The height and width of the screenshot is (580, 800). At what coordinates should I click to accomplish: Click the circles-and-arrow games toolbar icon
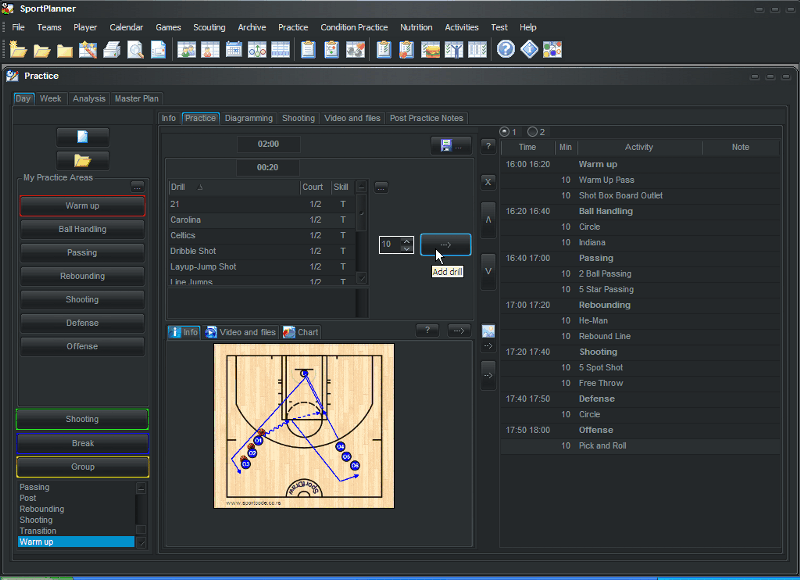[257, 50]
